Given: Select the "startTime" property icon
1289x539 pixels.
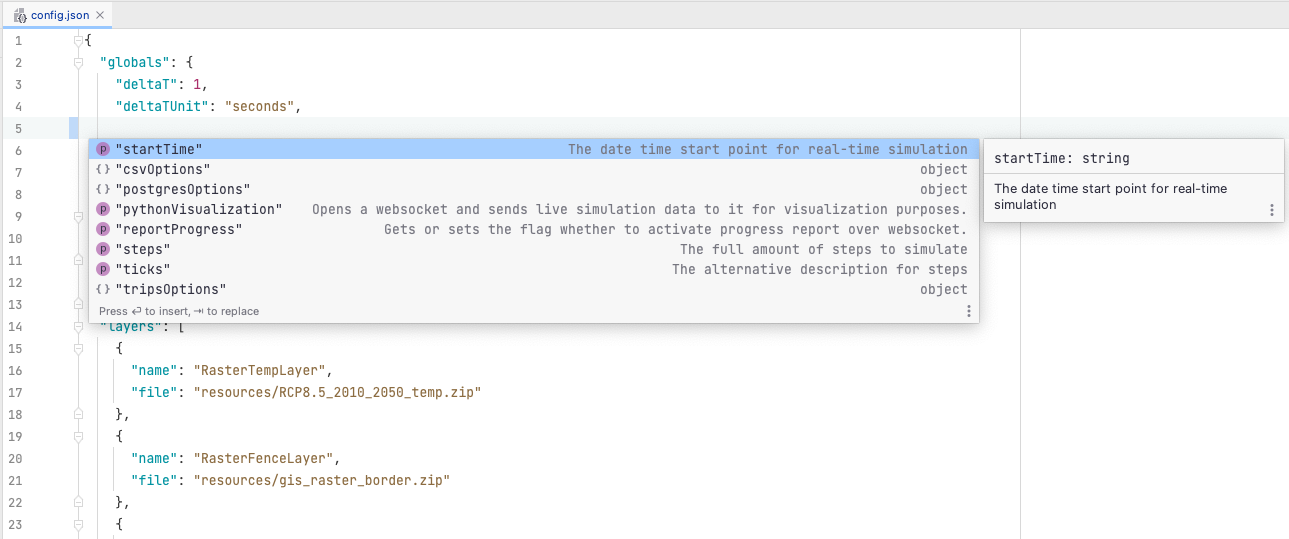Looking at the screenshot, I should [103, 149].
